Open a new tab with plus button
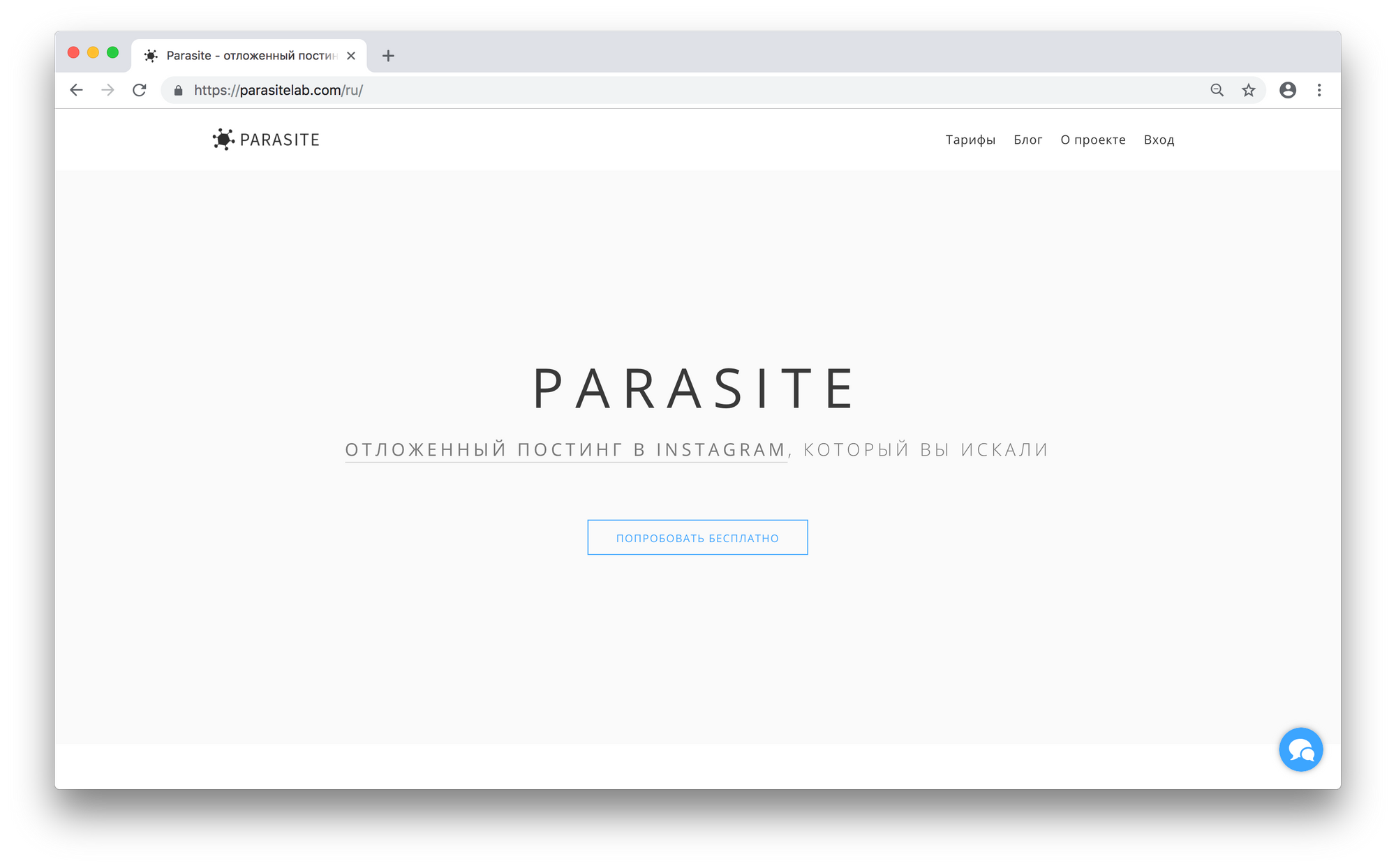Viewport: 1396px width, 868px height. tap(389, 56)
